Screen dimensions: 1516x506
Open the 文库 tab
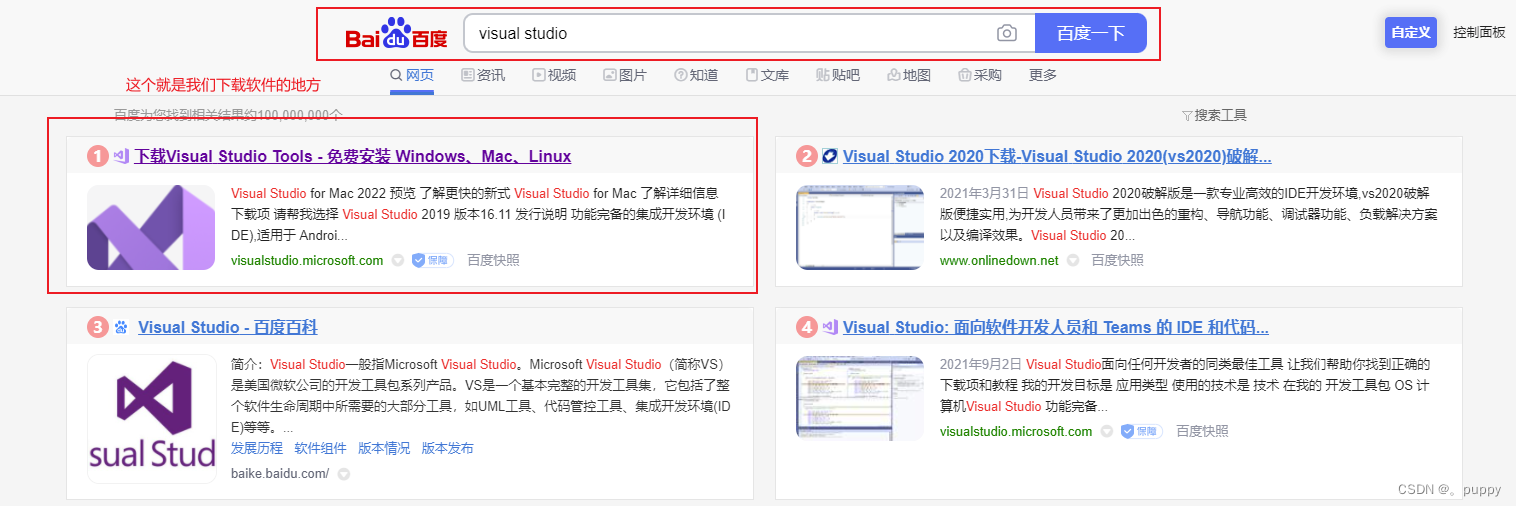[767, 75]
